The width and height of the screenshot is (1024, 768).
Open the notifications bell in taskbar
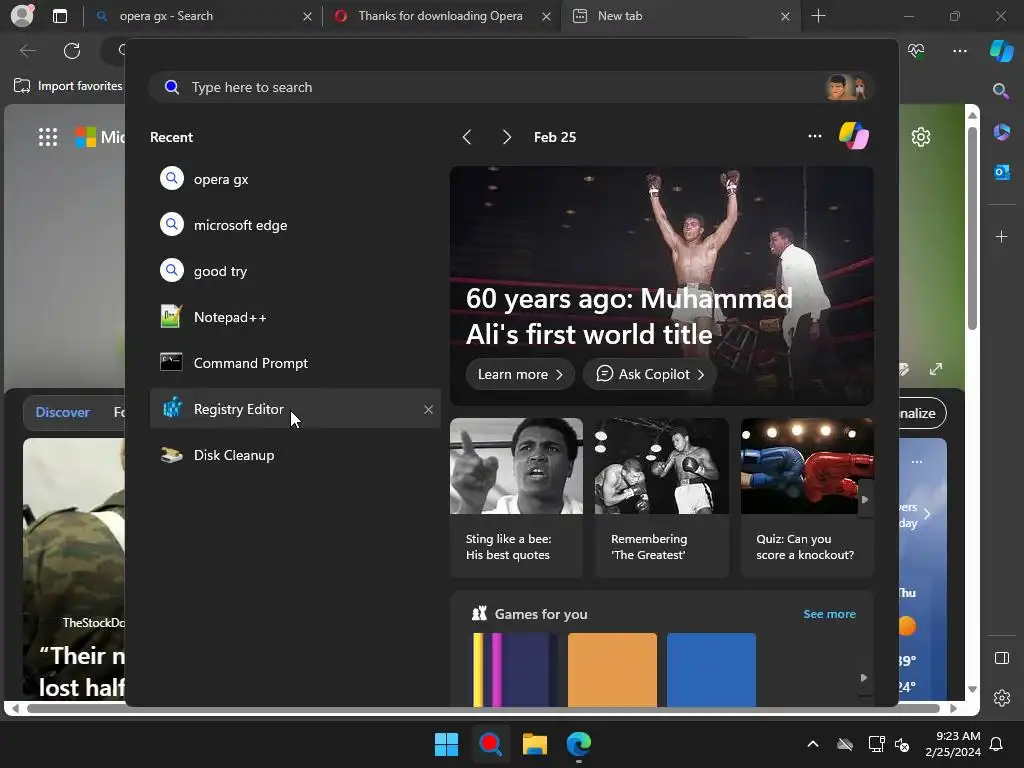pos(997,744)
